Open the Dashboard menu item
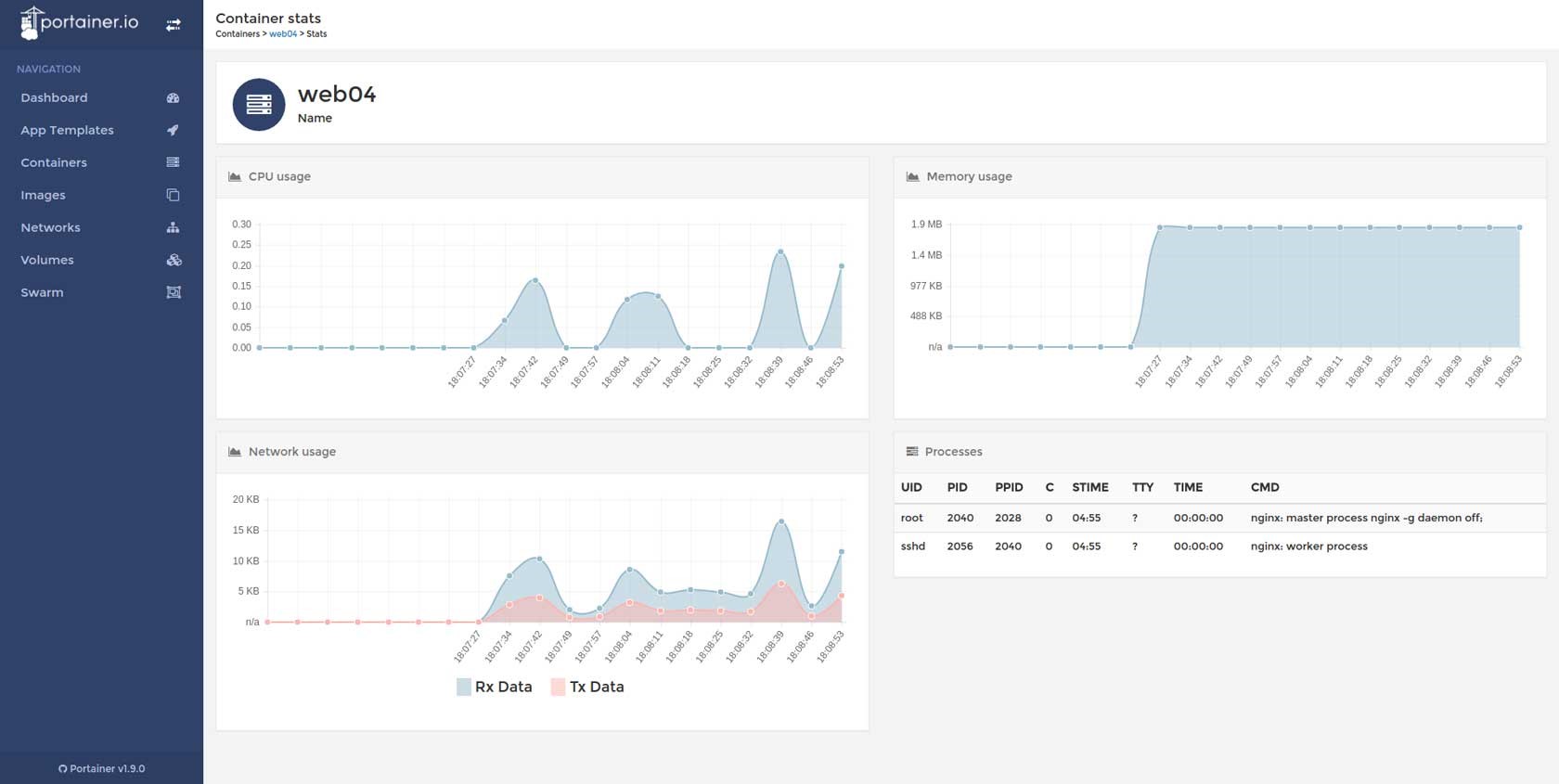The height and width of the screenshot is (784, 1559). pyautogui.click(x=55, y=98)
